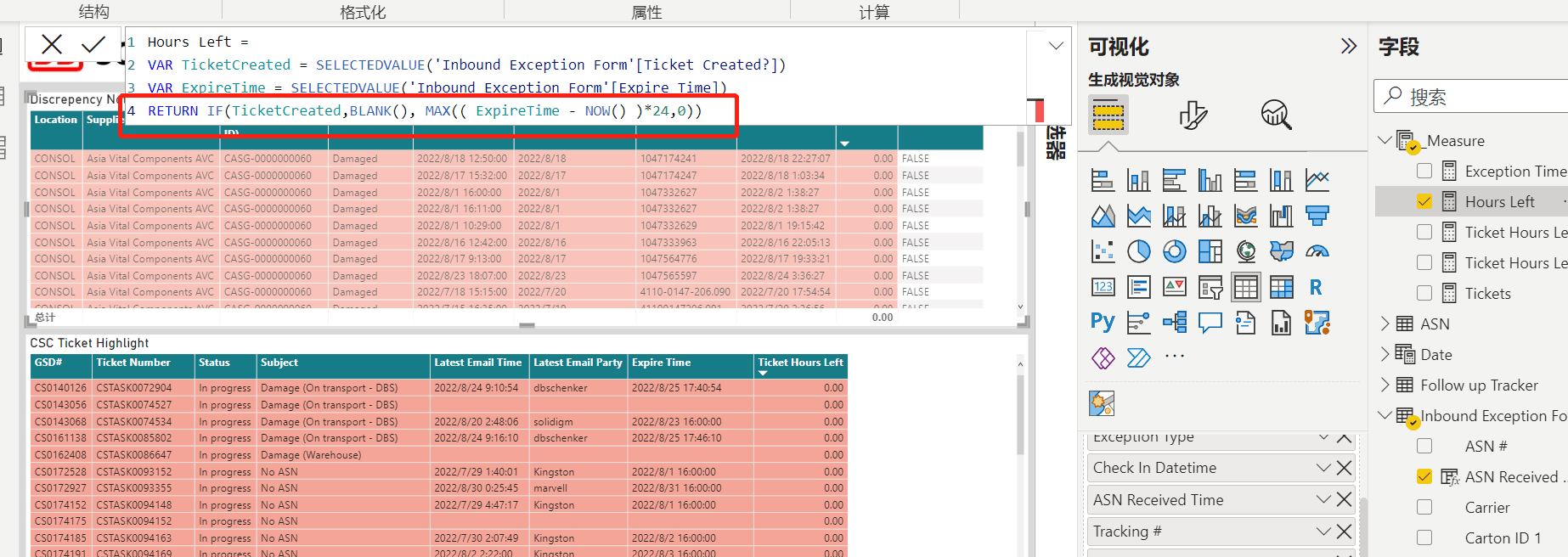Screen dimensions: 1568x557
Task: Expand the Date table
Action: tap(1385, 354)
